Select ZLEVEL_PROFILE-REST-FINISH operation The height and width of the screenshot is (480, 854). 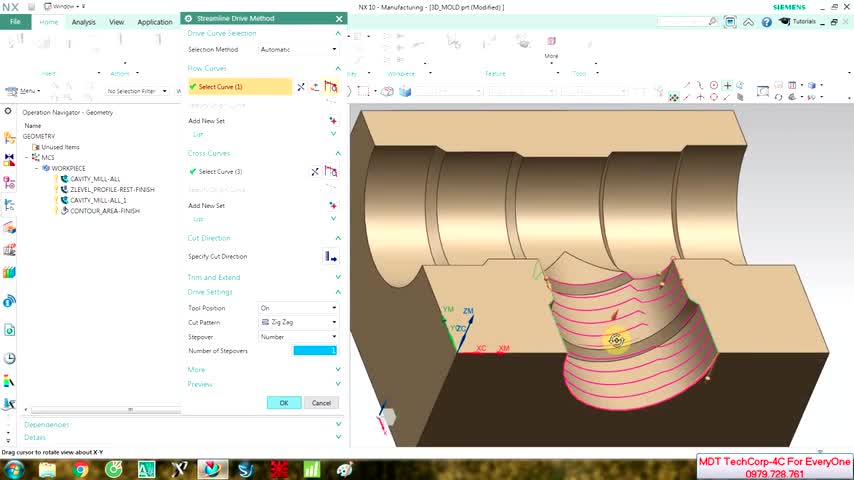112,190
